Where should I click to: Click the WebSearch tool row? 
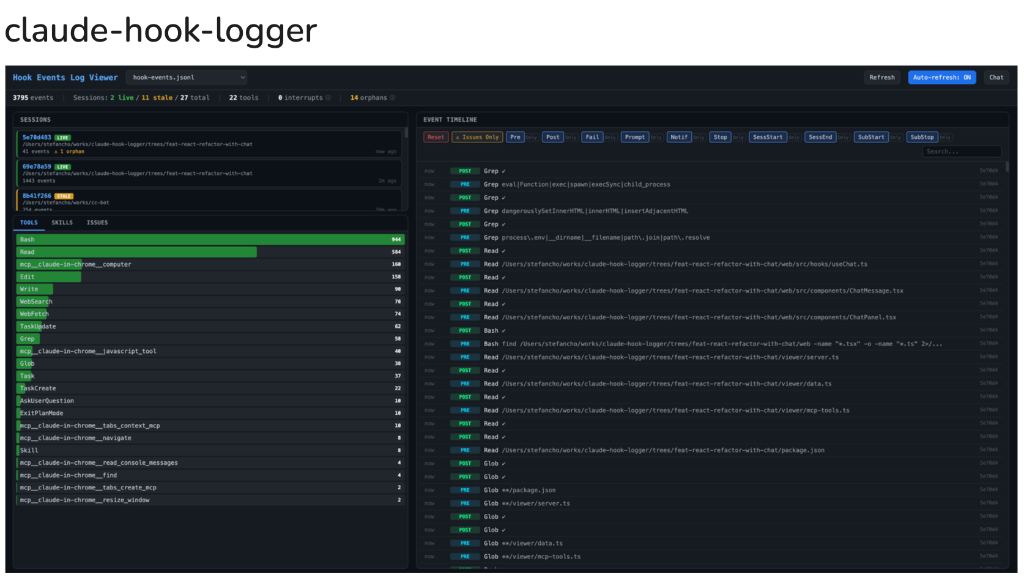coord(210,302)
